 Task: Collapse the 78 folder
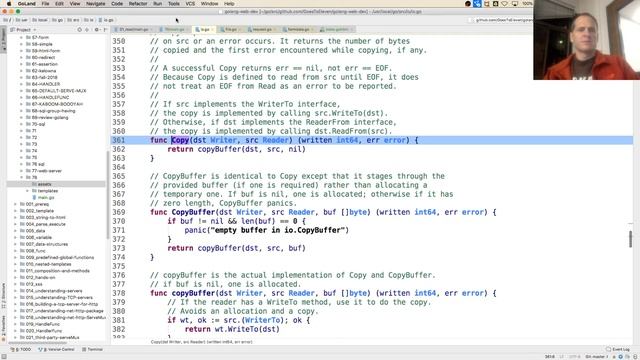pos(22,178)
